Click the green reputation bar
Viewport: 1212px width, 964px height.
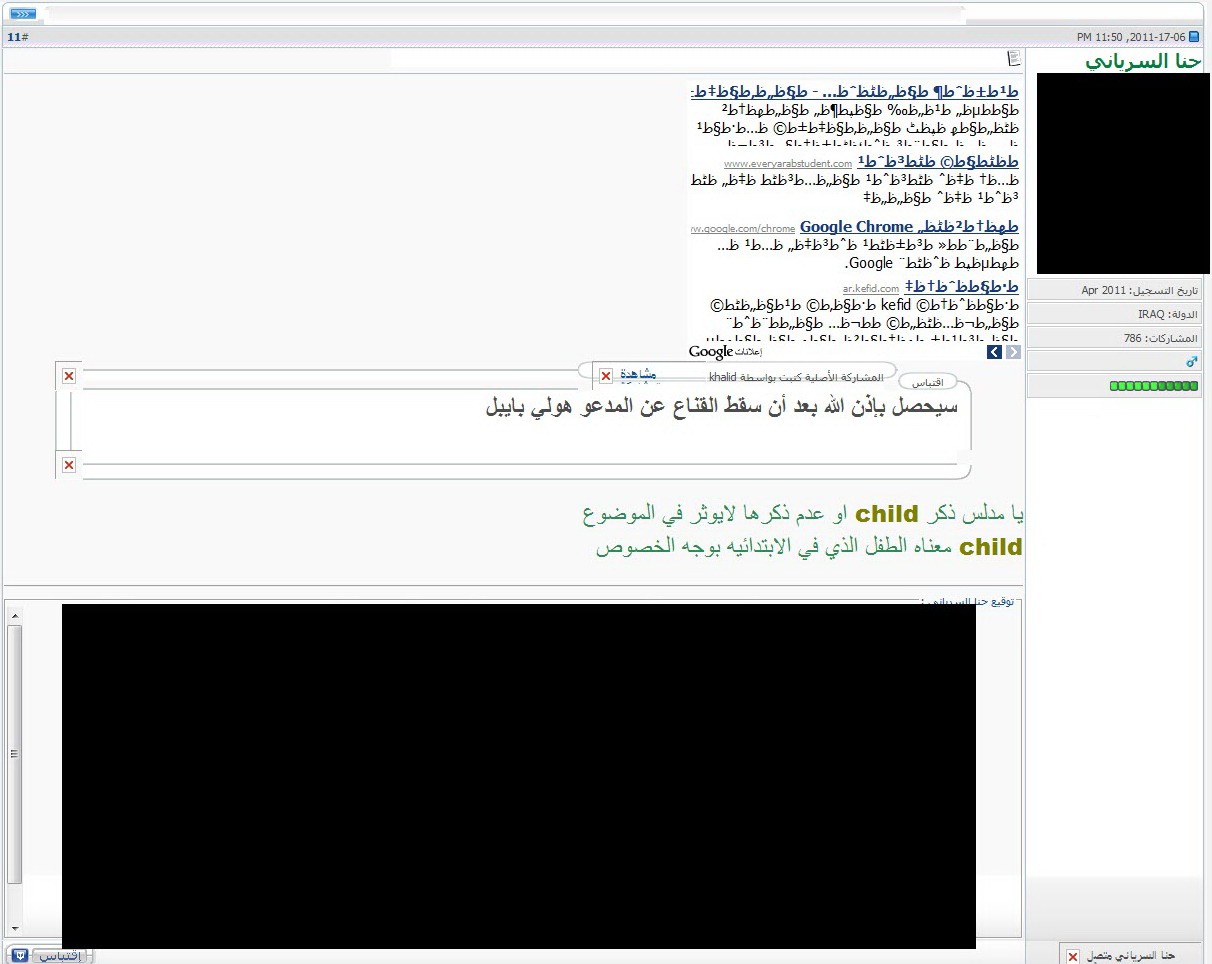tap(1153, 386)
